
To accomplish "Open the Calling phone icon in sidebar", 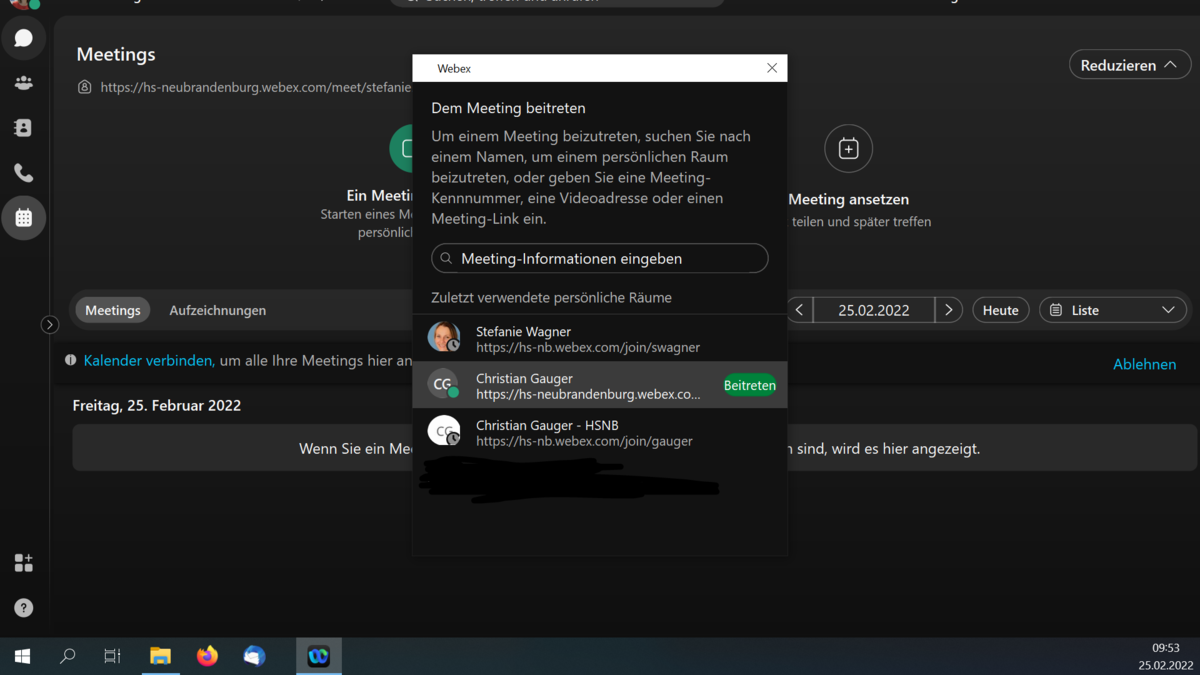I will (24, 172).
